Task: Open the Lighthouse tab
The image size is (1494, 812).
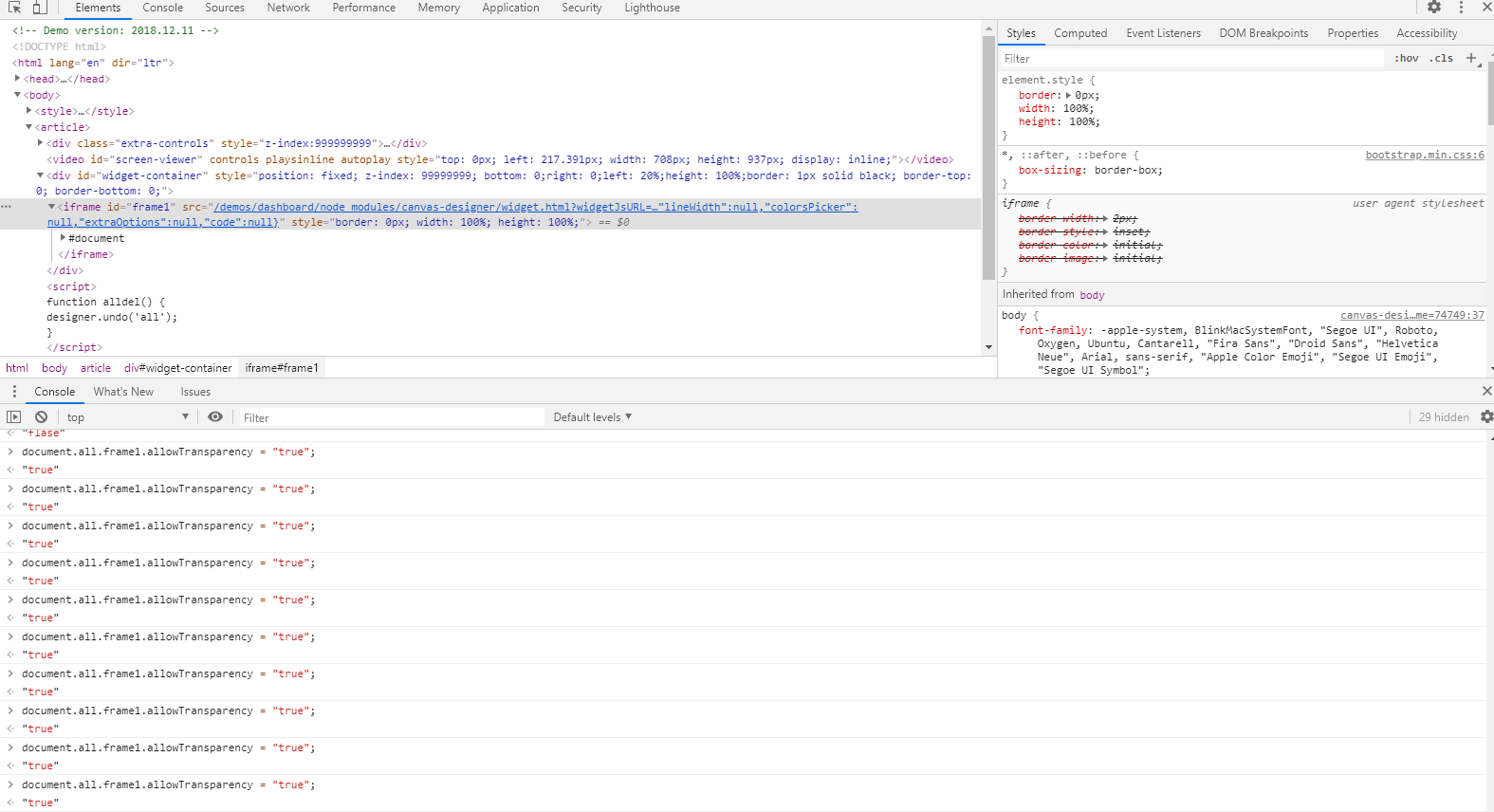Action: point(652,8)
